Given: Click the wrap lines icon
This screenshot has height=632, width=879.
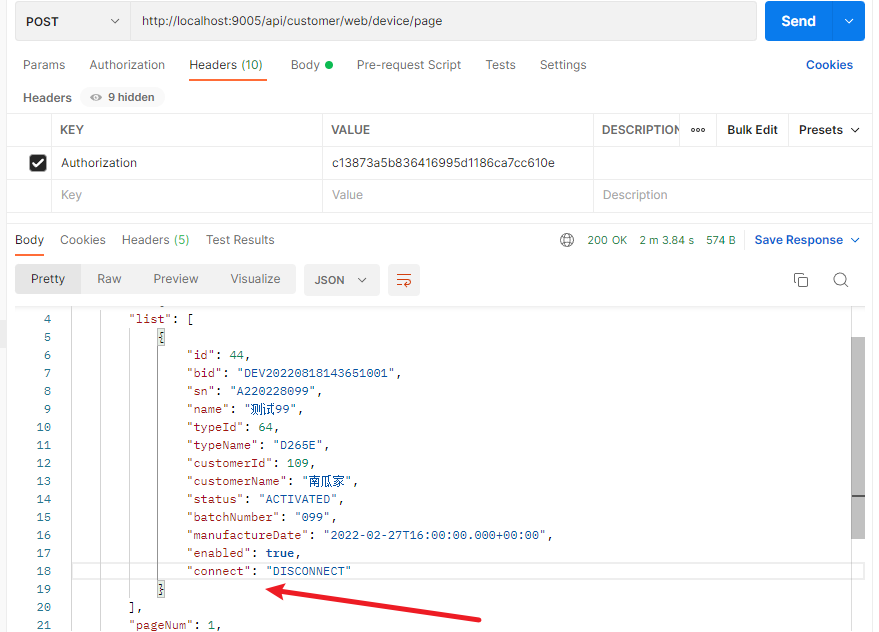Looking at the screenshot, I should point(404,280).
